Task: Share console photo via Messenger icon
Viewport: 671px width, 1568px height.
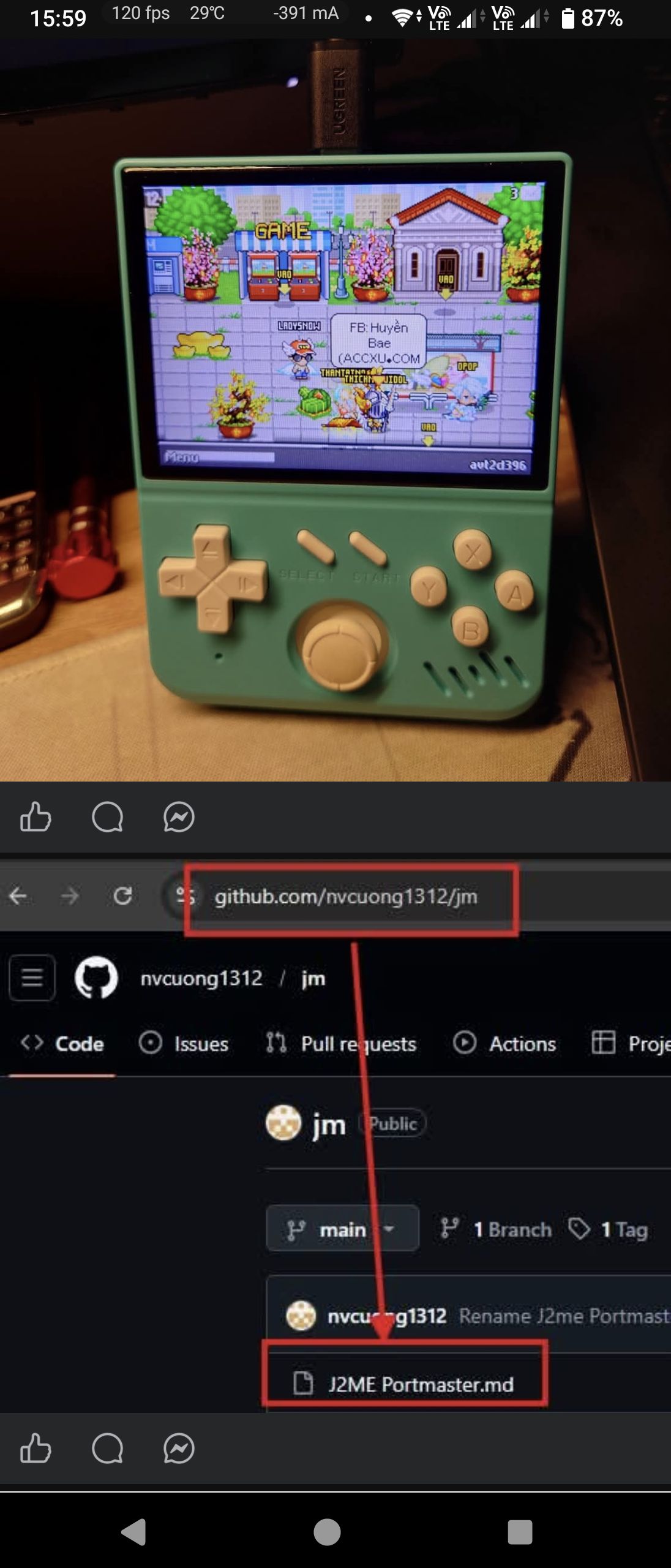Action: 179,816
